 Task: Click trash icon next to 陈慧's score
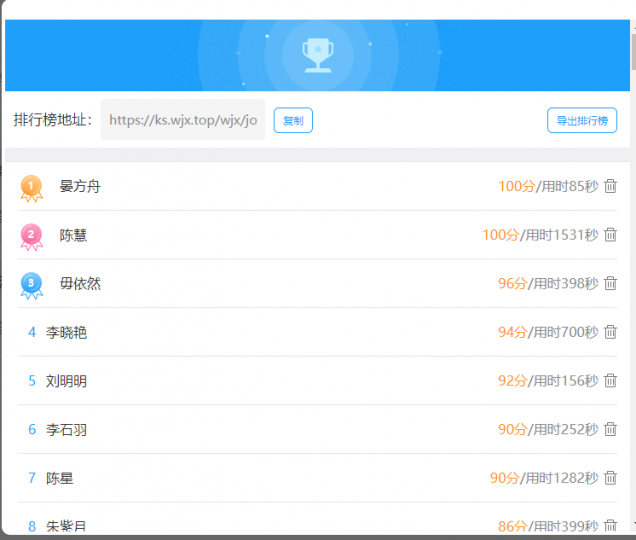610,235
